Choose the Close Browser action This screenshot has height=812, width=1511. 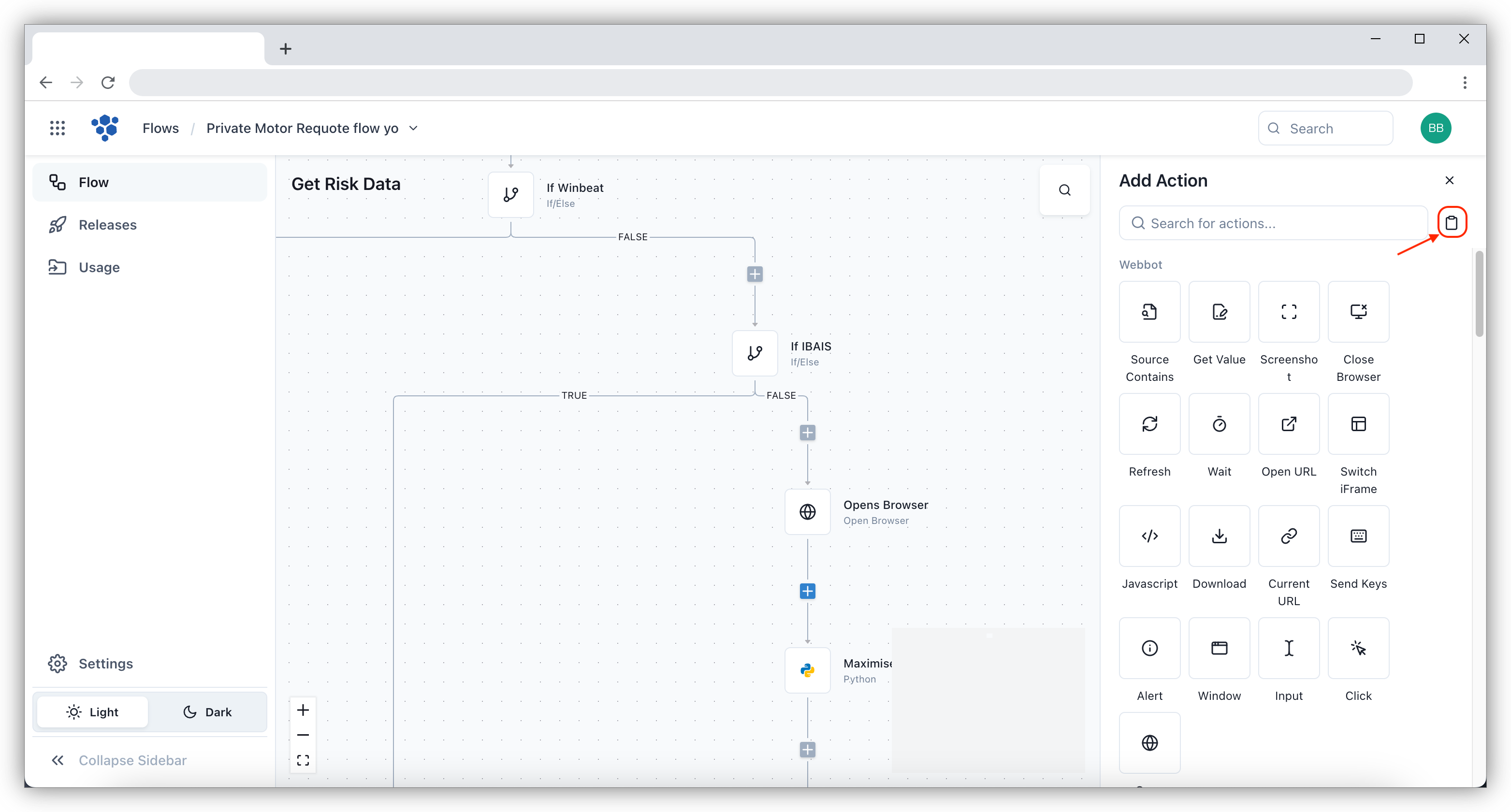click(x=1358, y=312)
